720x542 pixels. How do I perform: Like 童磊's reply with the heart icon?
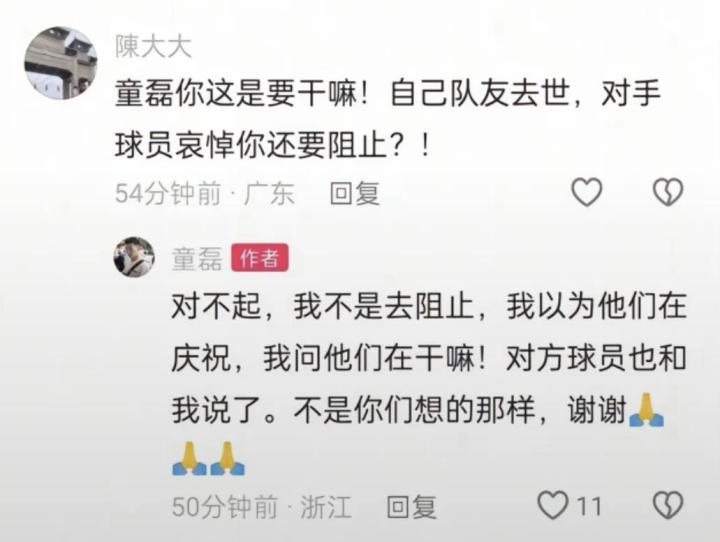[553, 505]
